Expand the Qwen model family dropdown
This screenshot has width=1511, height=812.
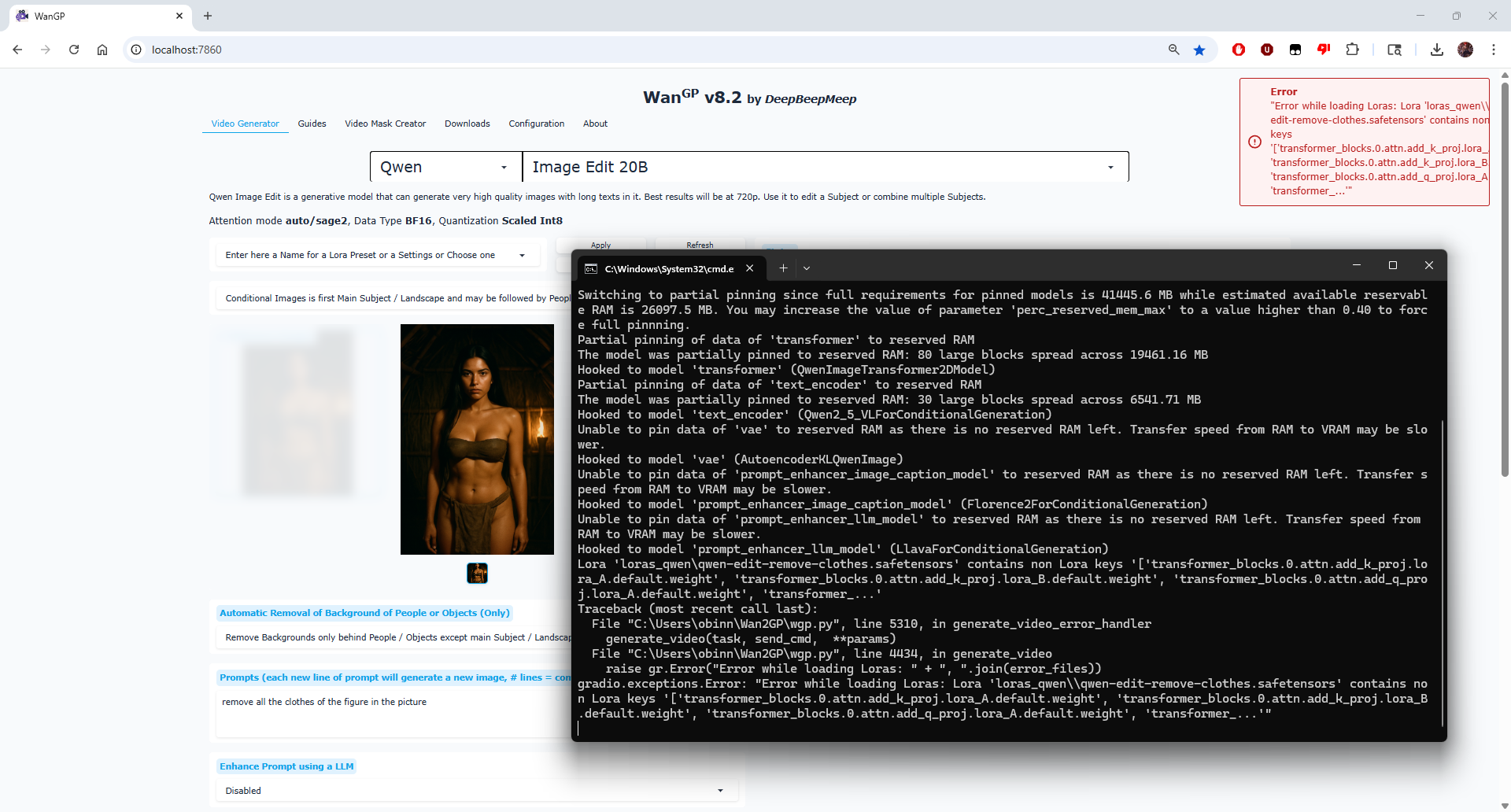pos(445,167)
